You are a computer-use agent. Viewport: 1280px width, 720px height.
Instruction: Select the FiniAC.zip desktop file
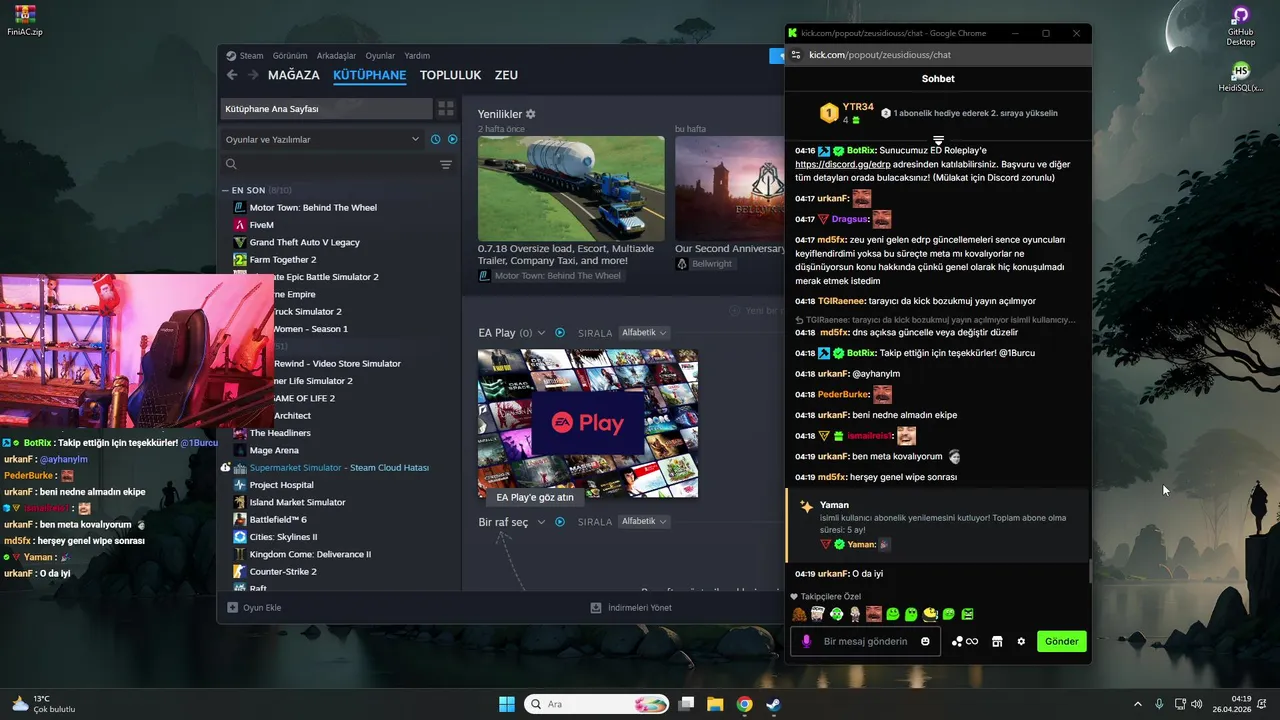24,20
